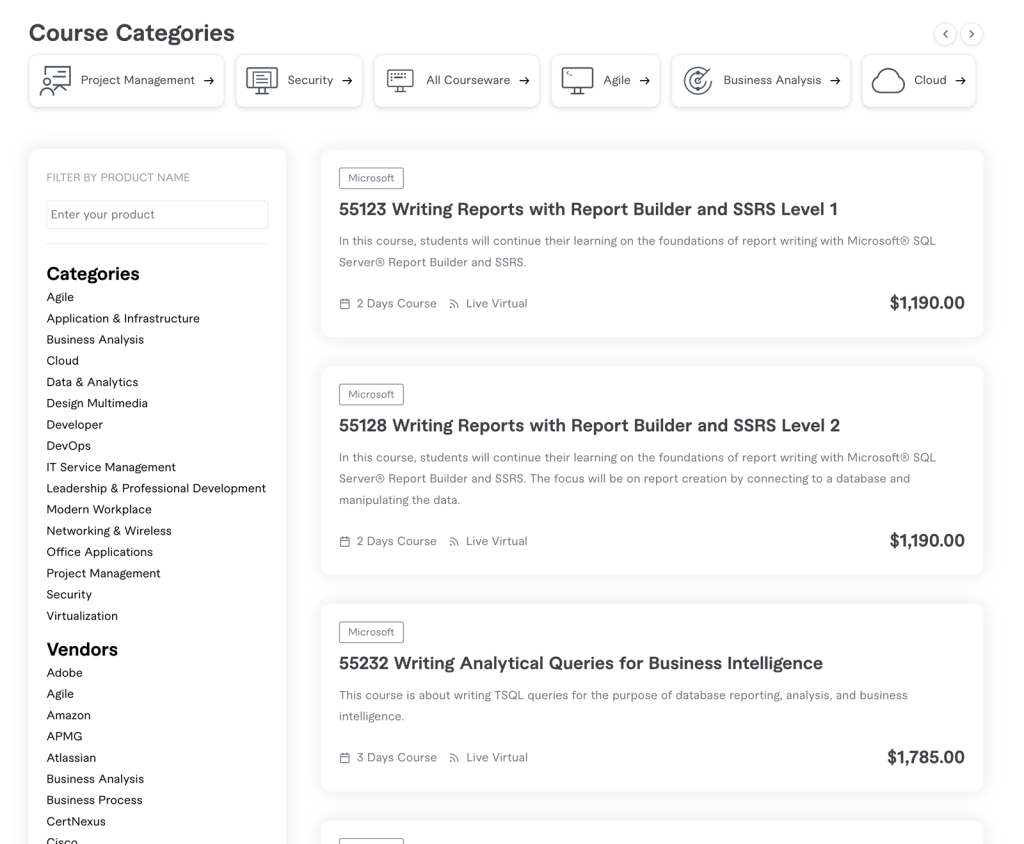This screenshot has height=844, width=1024.
Task: Filter by Agile in Vendors list
Action: click(60, 694)
